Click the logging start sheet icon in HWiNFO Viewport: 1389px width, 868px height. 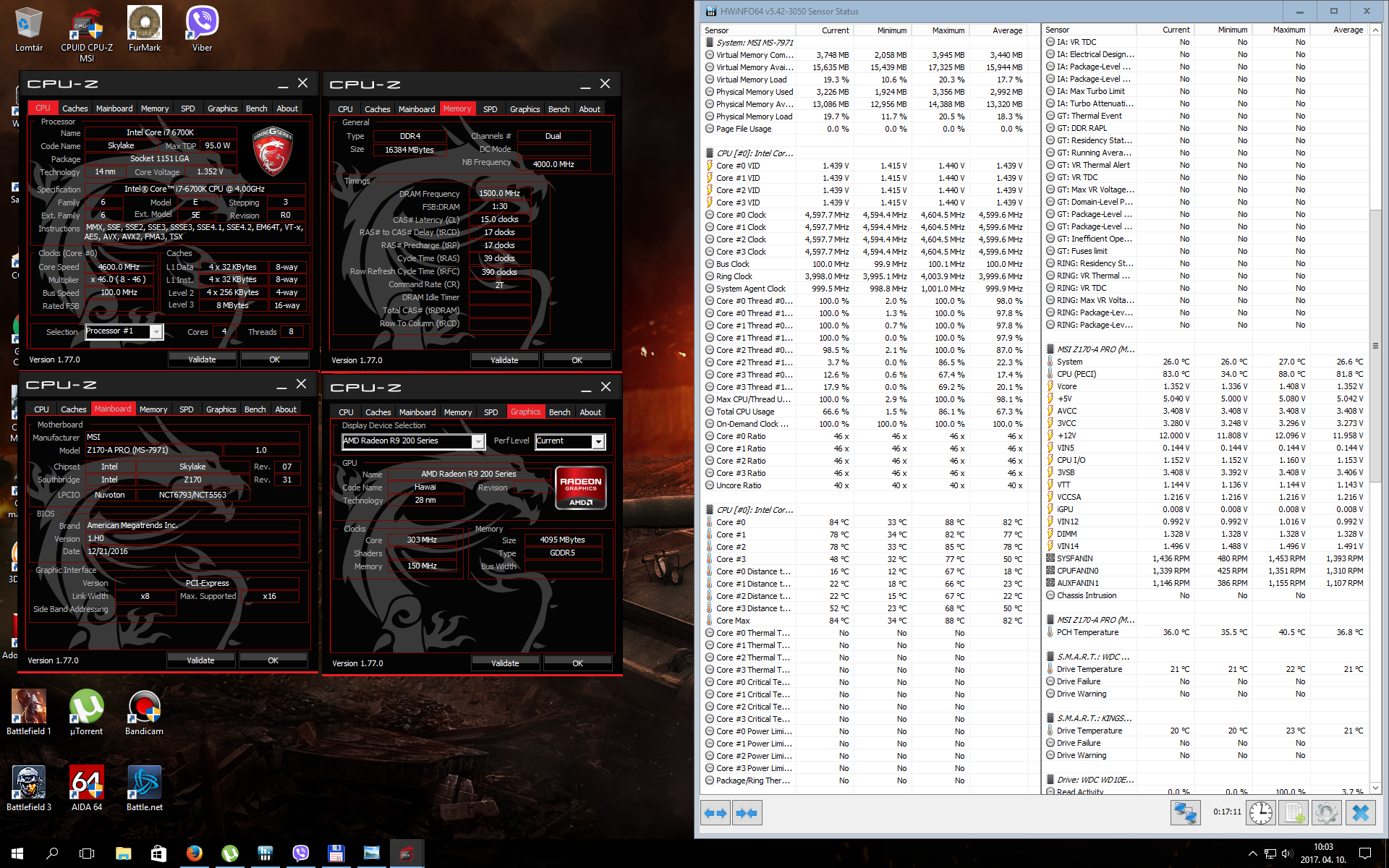pos(1294,813)
